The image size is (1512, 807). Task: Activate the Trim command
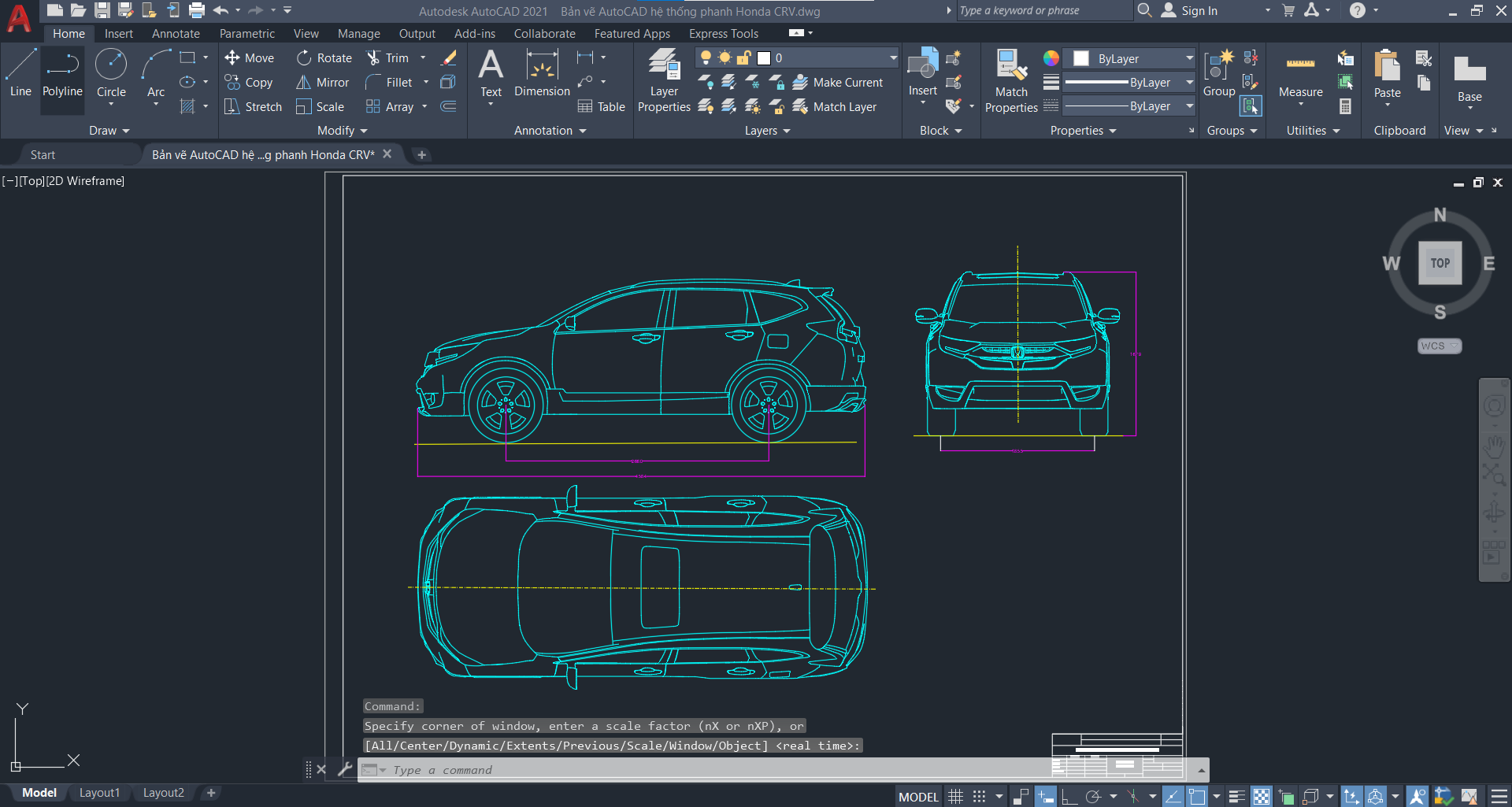tap(387, 57)
